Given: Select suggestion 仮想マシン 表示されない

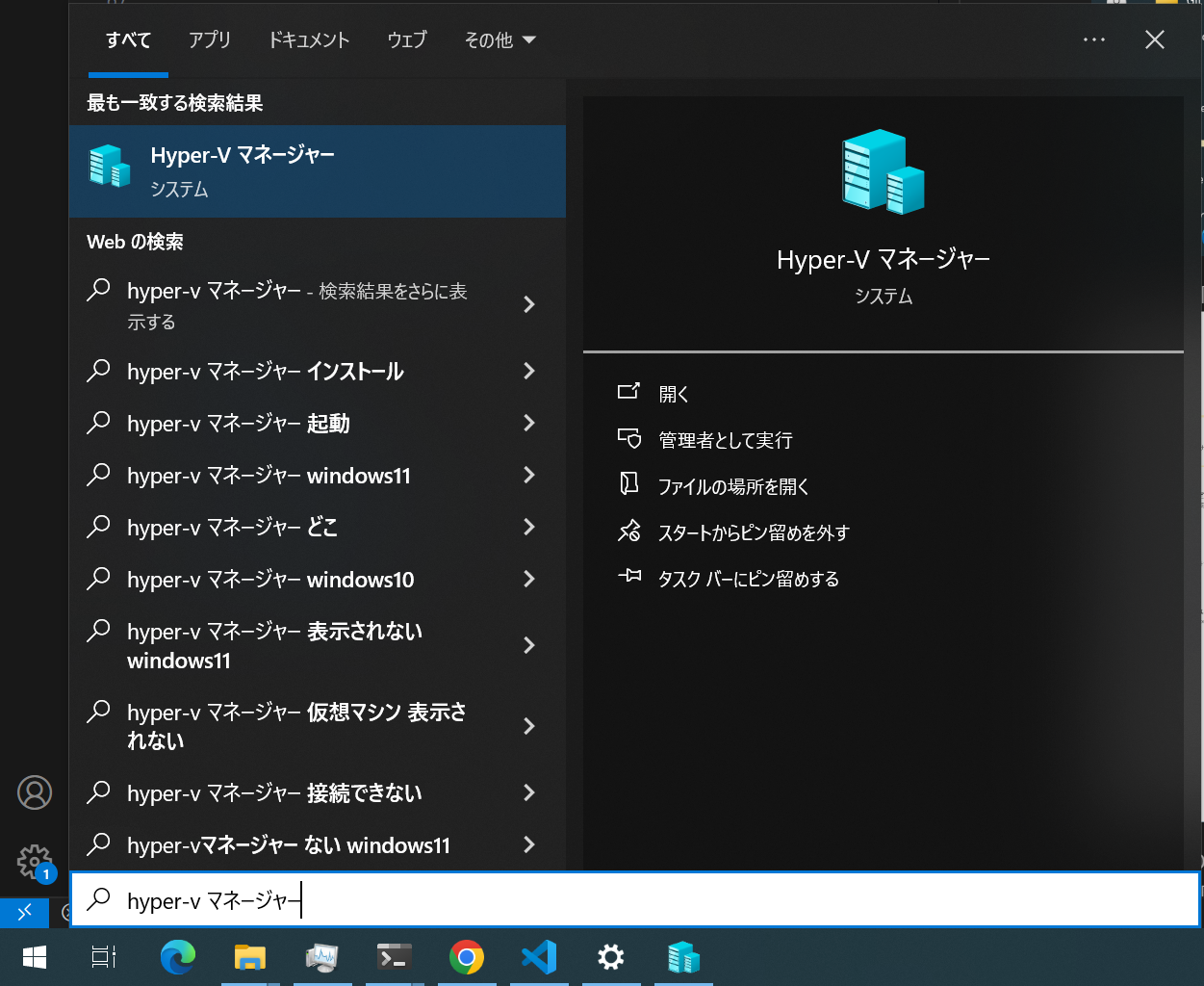Looking at the screenshot, I should (296, 726).
